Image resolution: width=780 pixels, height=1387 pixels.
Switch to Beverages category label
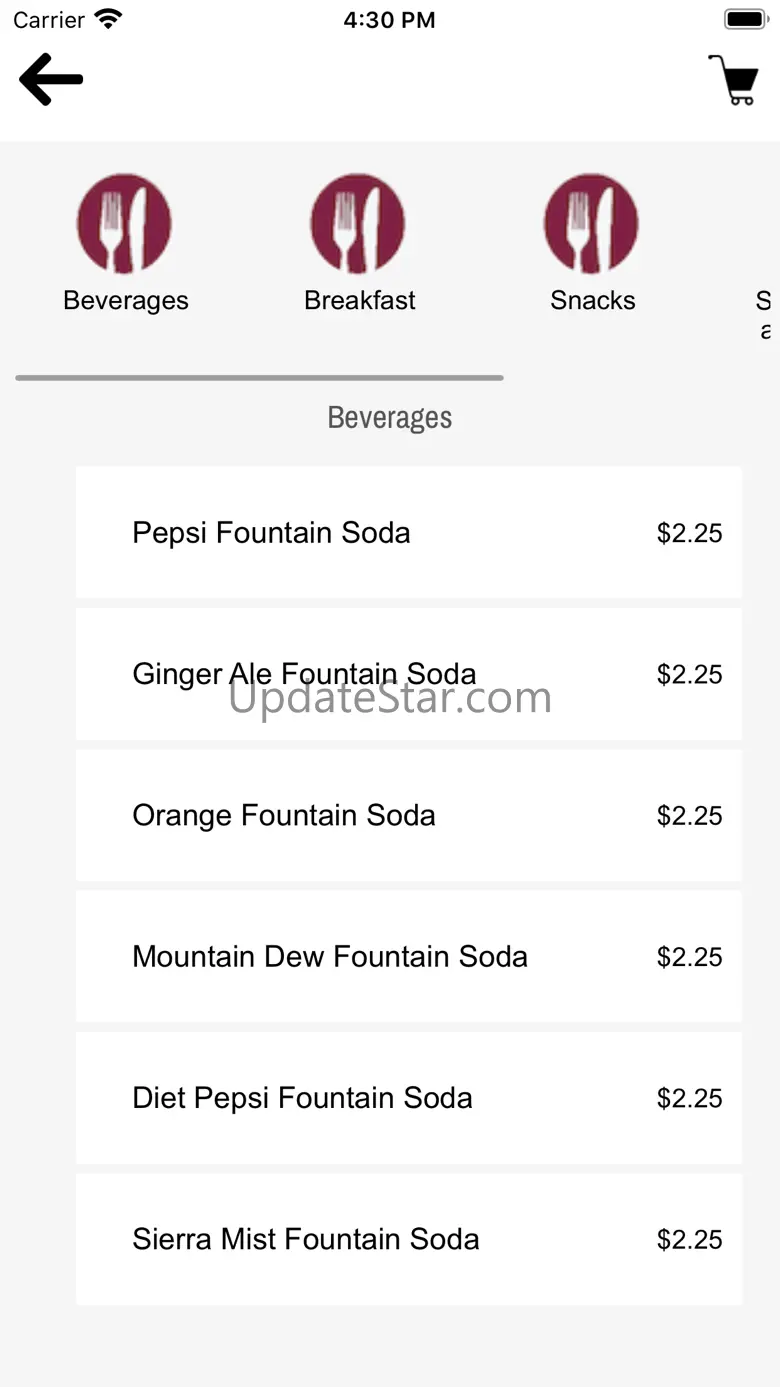click(126, 301)
